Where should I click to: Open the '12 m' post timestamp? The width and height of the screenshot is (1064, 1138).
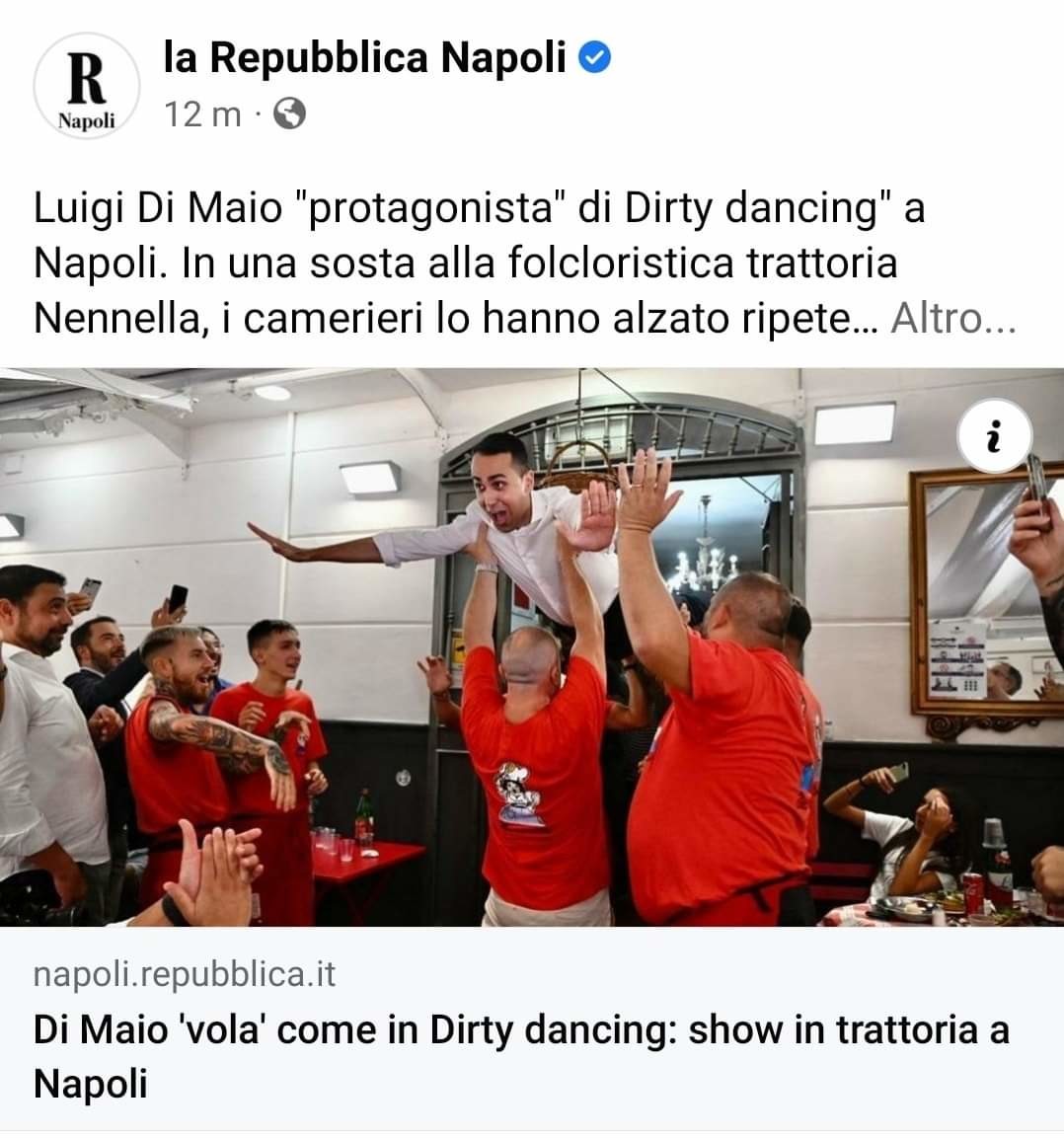(202, 114)
